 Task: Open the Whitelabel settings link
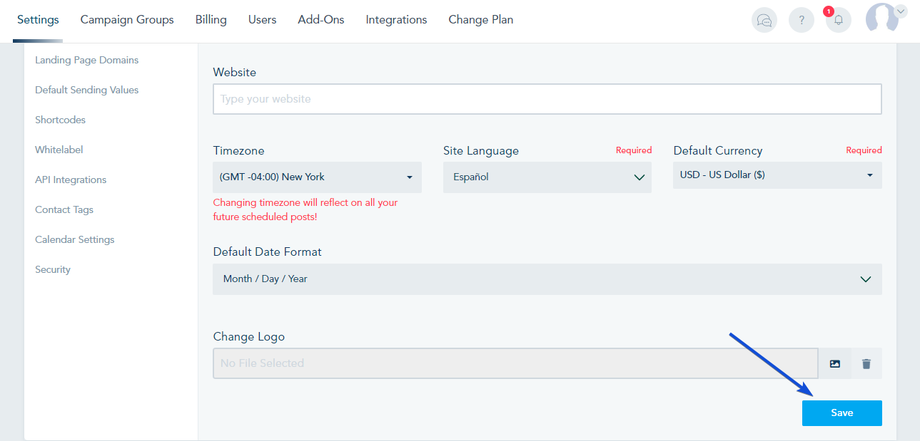tap(59, 150)
